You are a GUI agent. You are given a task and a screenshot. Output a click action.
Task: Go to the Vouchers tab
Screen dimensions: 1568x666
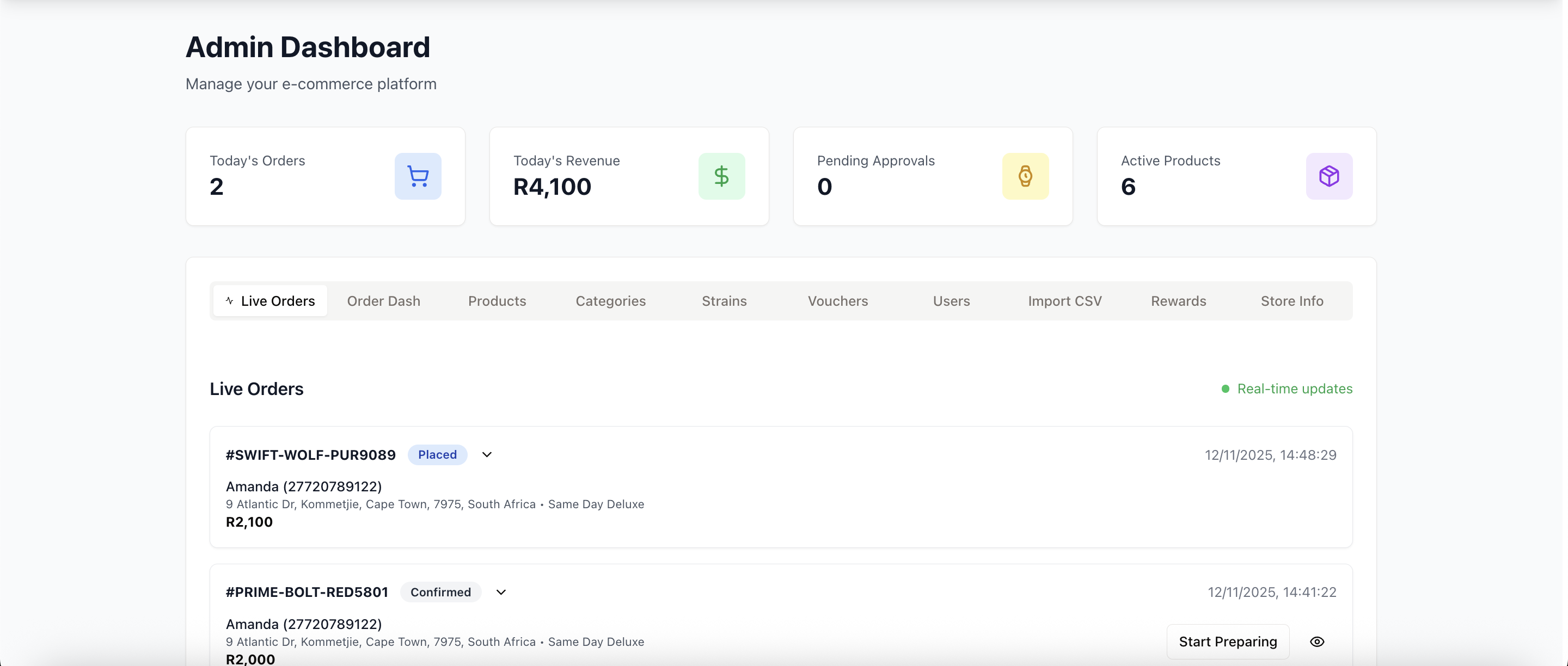point(837,301)
